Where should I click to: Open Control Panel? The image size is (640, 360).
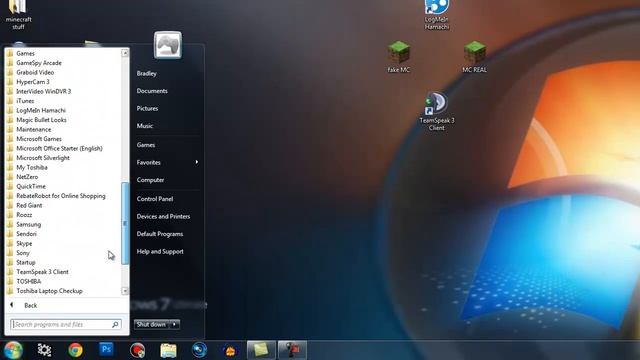click(x=155, y=199)
